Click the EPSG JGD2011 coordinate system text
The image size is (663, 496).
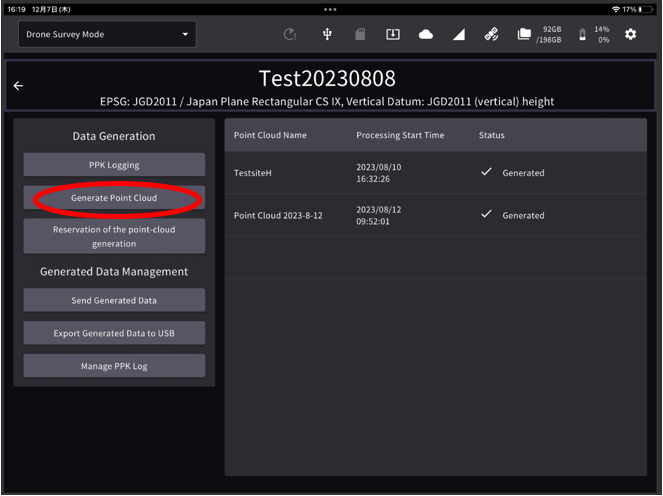327,101
